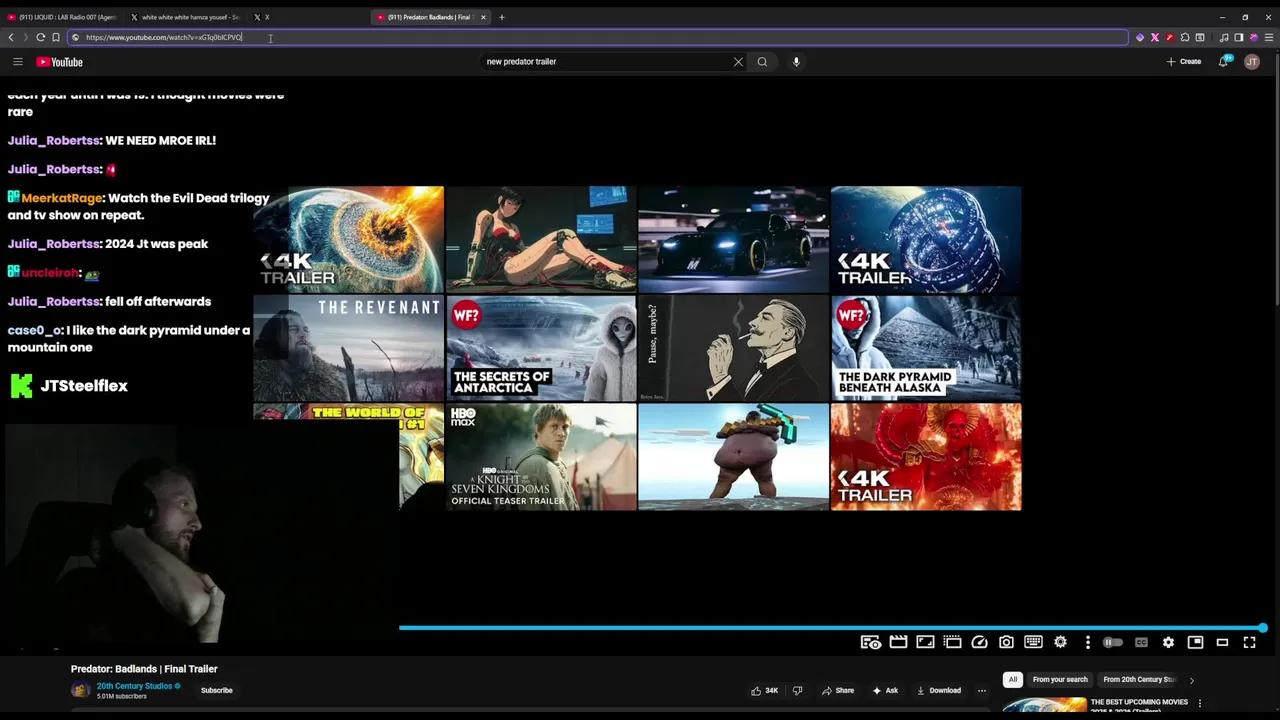Enter fullscreen video mode
The width and height of the screenshot is (1280, 720).
(1249, 642)
